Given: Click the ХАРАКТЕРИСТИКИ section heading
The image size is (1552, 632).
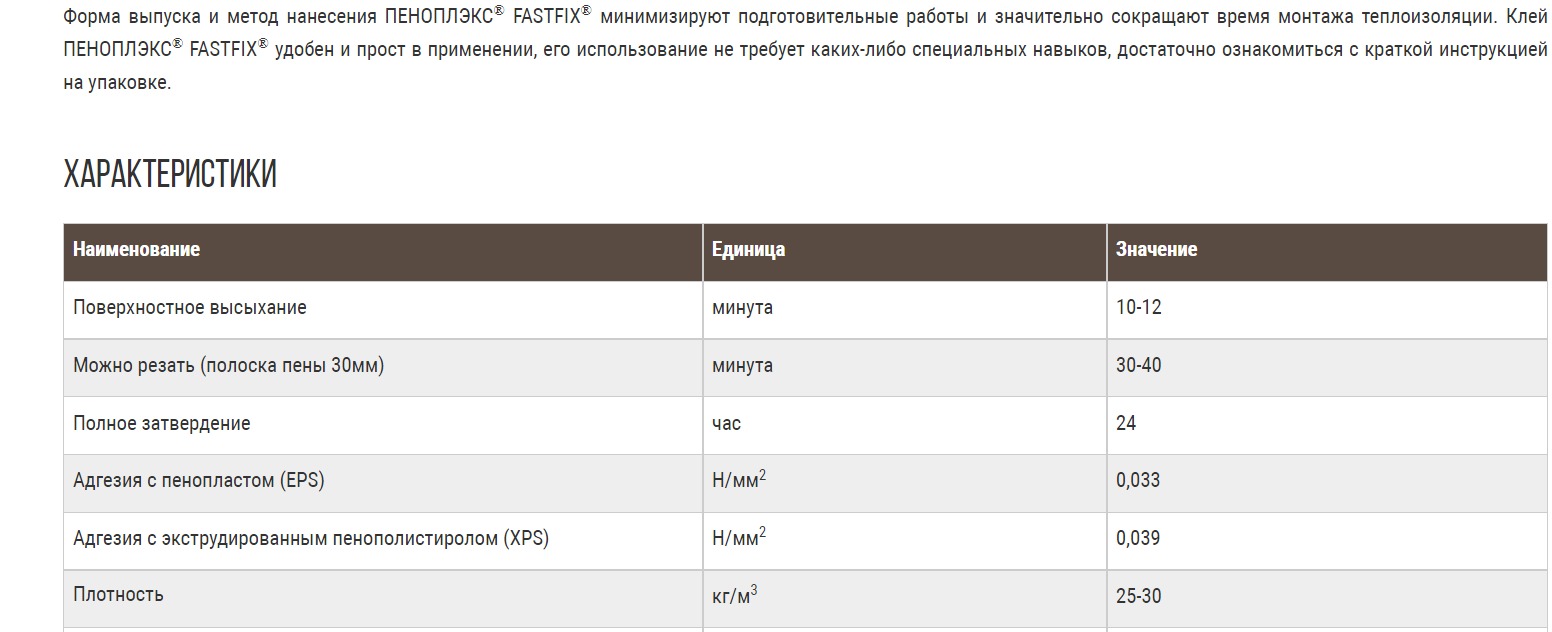Looking at the screenshot, I should pos(170,174).
